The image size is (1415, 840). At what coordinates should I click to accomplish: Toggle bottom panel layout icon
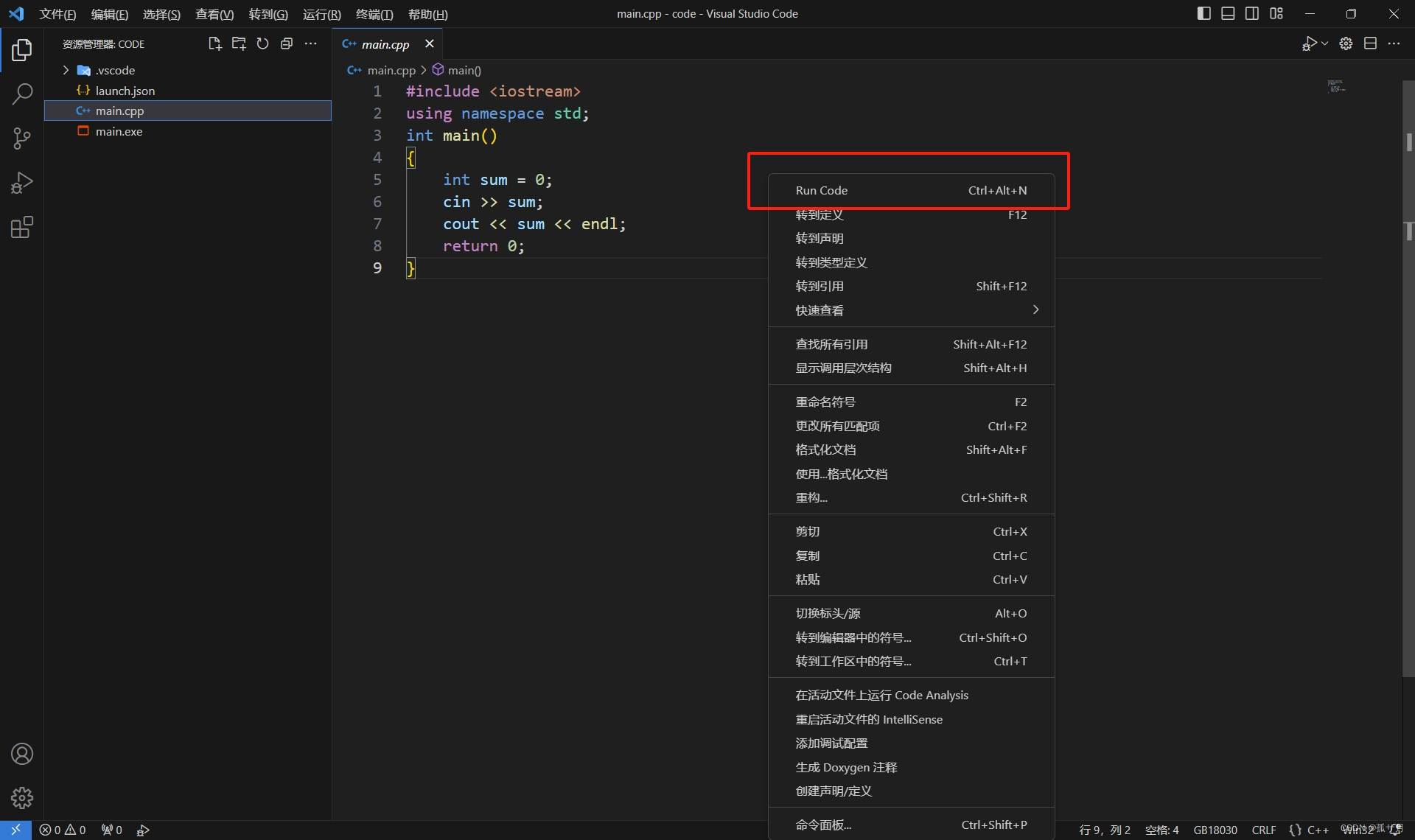pos(1228,14)
